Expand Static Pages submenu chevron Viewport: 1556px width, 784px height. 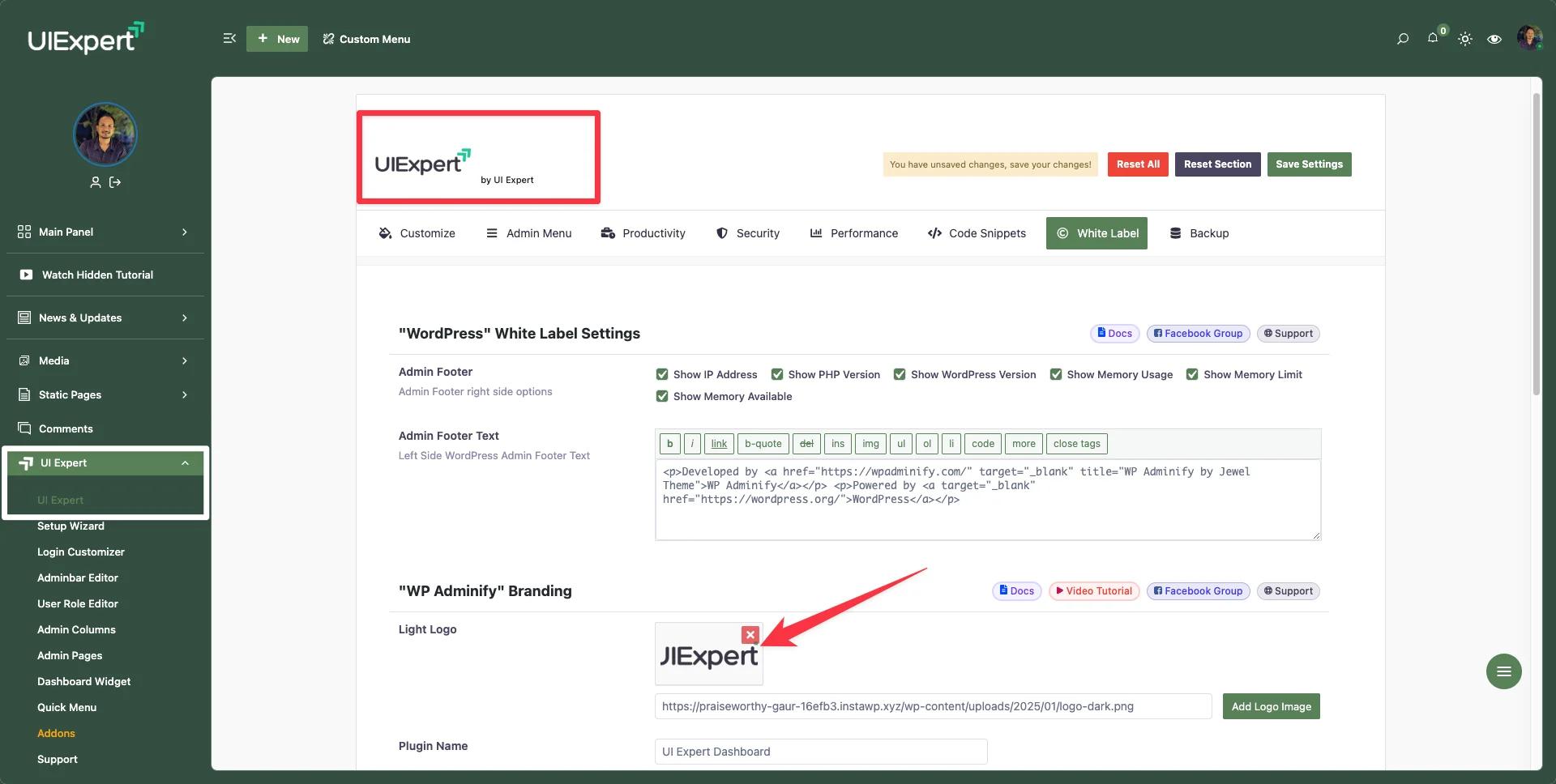point(185,394)
